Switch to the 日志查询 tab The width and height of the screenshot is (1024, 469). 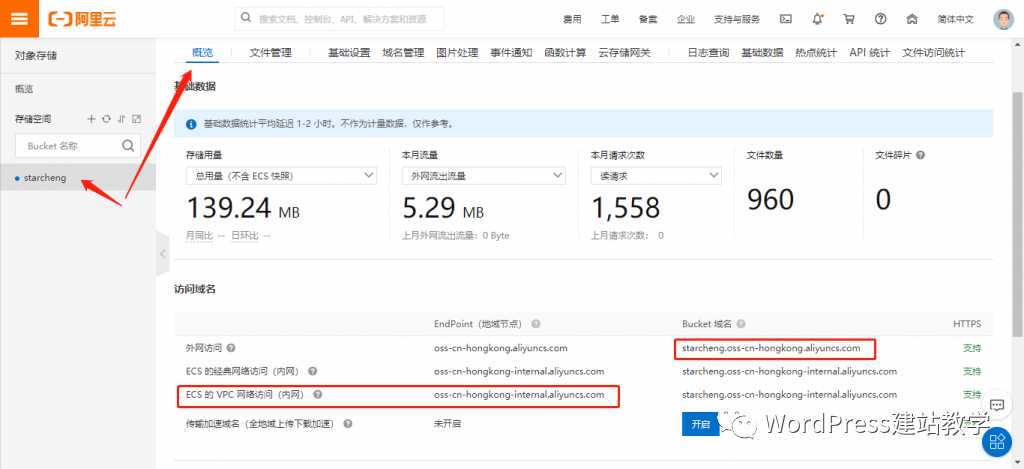709,53
